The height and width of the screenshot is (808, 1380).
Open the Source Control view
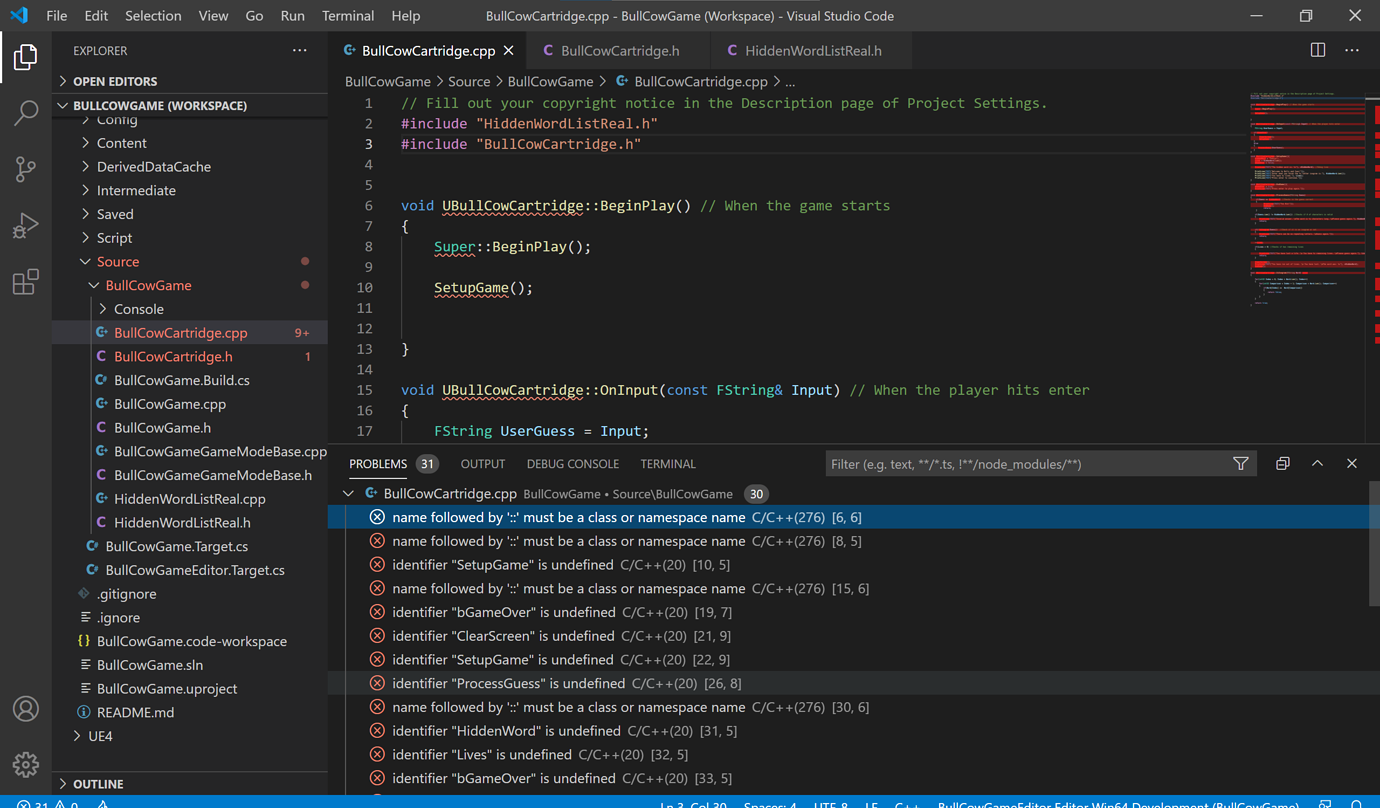[25, 169]
